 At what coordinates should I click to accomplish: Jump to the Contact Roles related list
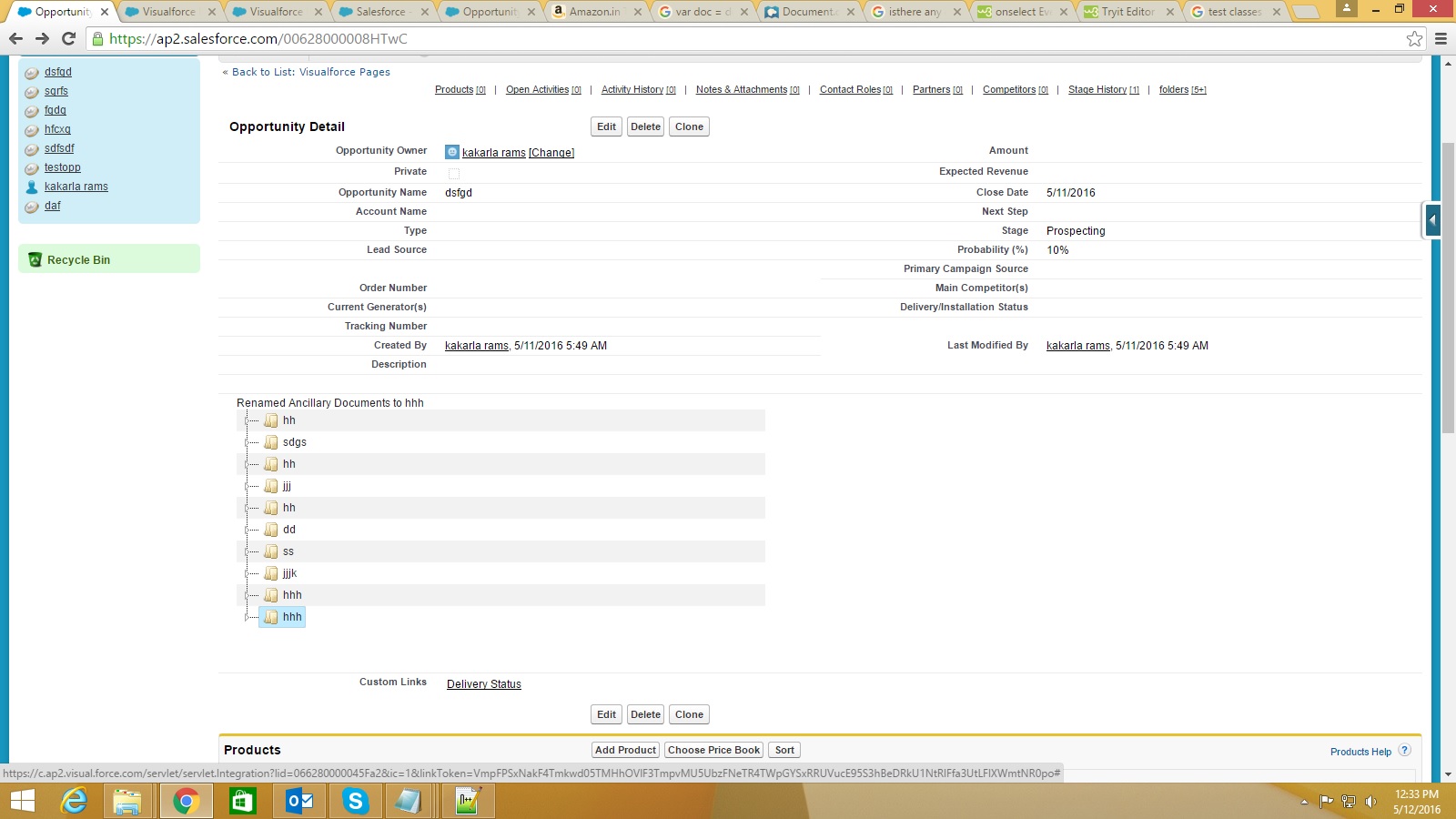(x=856, y=89)
